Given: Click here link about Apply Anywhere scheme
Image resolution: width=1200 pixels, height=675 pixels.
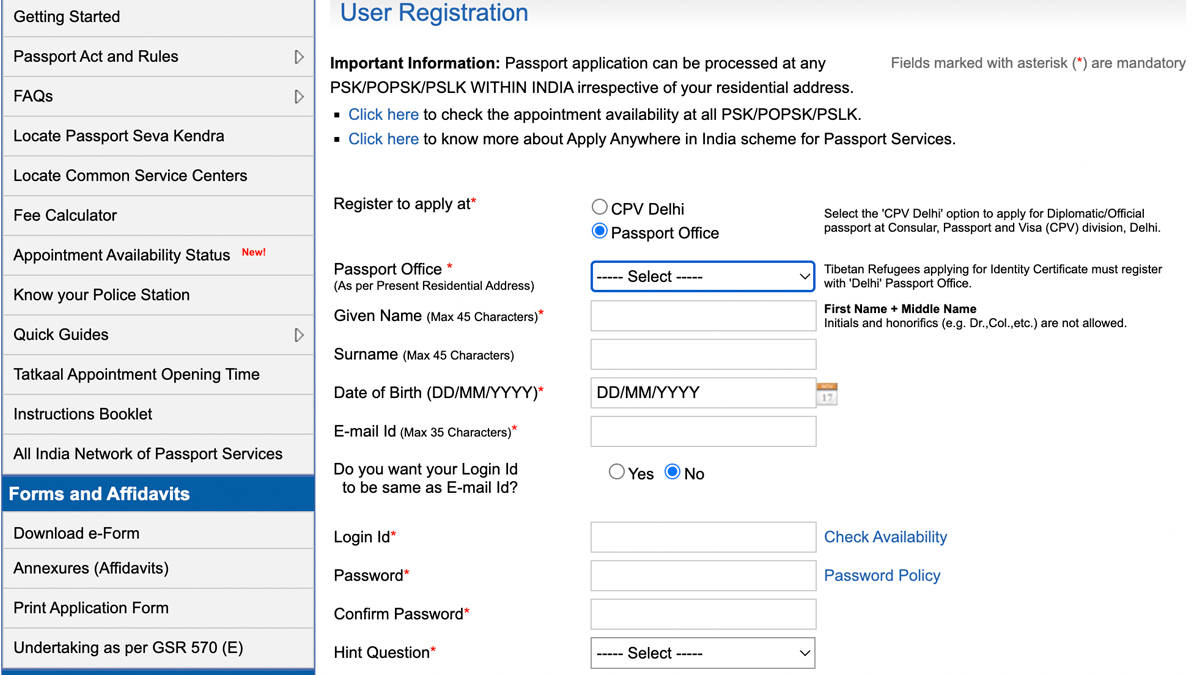Looking at the screenshot, I should (383, 139).
